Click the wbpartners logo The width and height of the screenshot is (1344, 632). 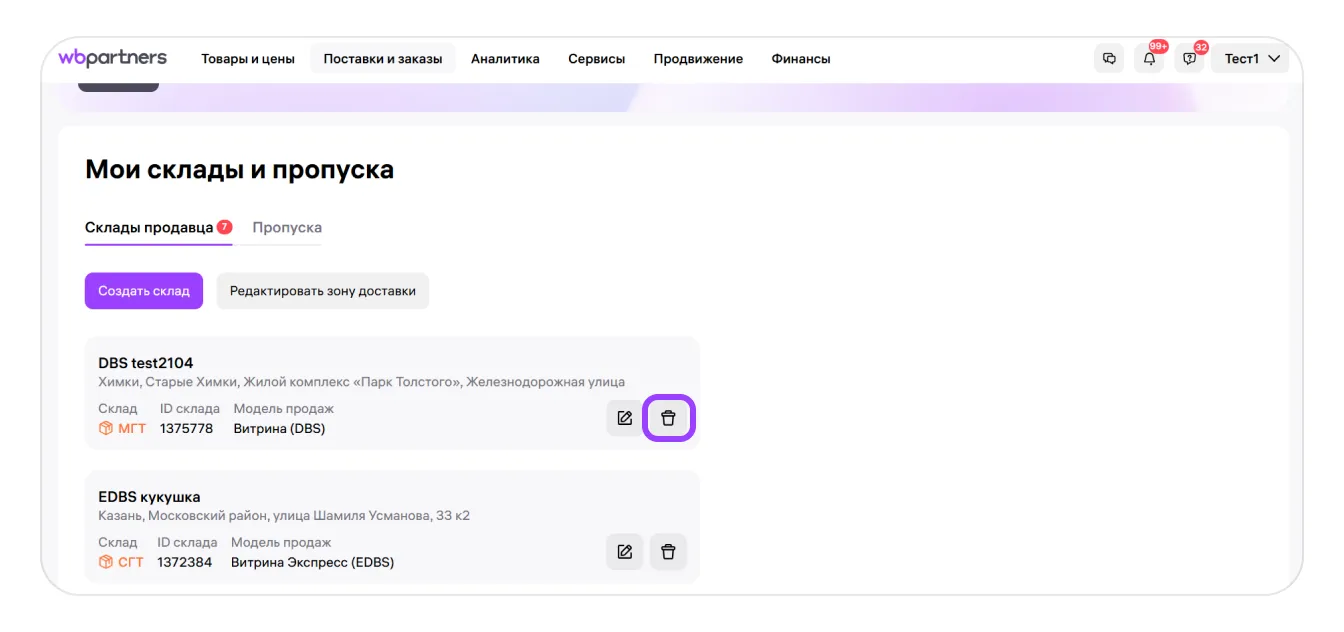click(112, 58)
